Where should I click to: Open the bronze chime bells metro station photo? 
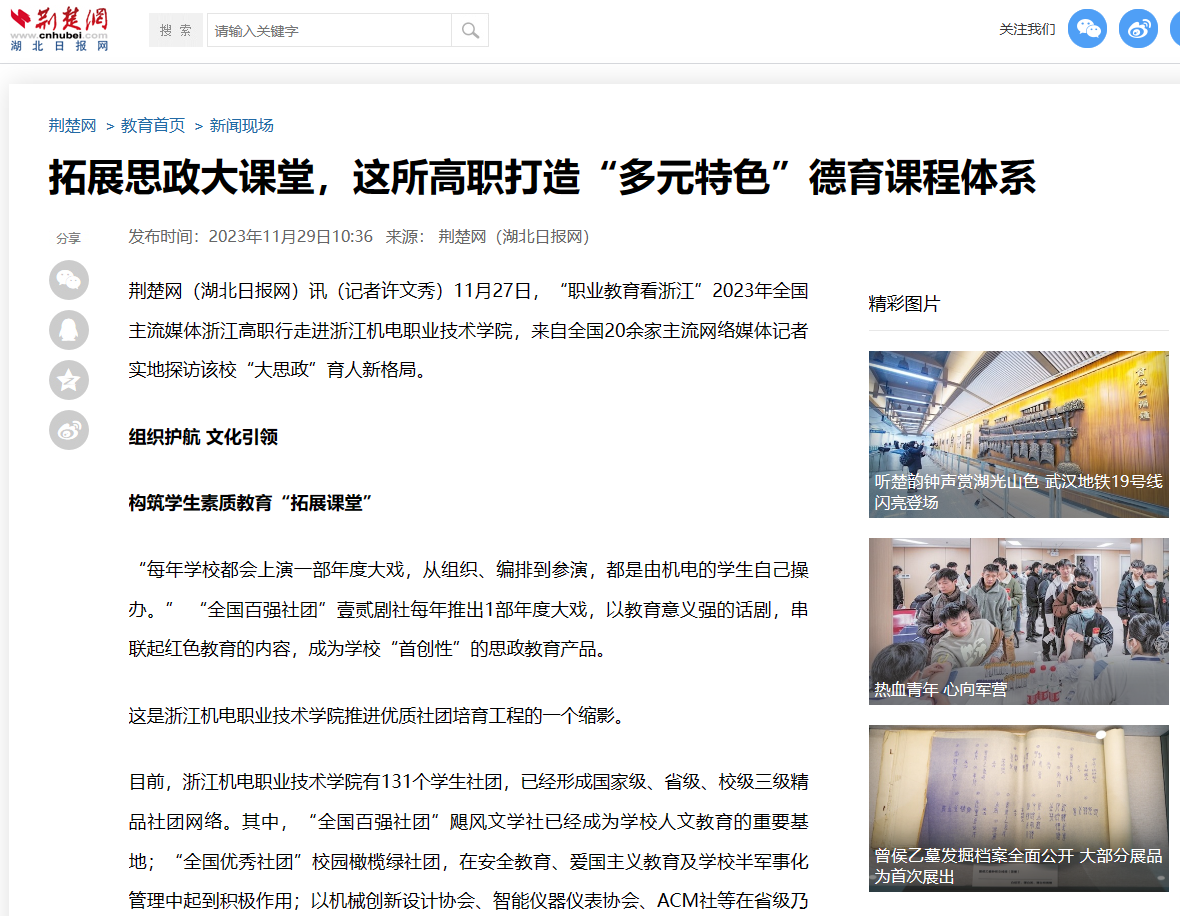point(1018,410)
